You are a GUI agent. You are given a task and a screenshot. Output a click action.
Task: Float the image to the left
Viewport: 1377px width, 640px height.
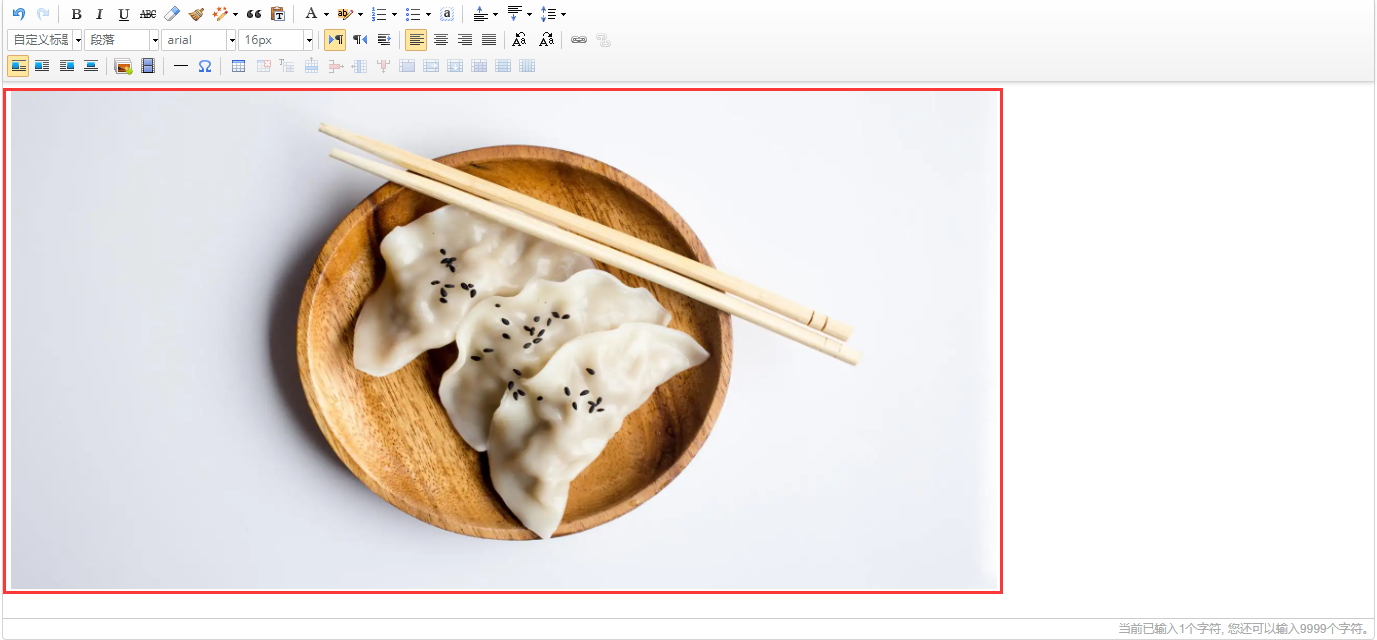click(x=42, y=66)
